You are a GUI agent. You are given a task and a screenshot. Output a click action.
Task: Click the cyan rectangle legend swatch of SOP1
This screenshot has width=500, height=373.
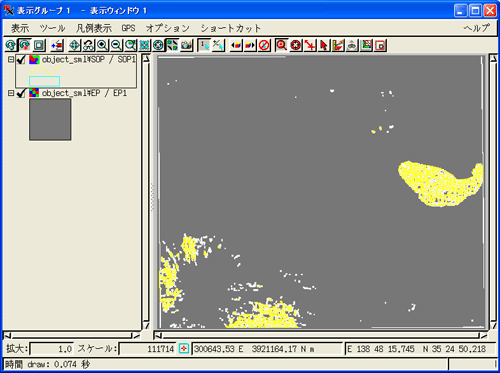pyautogui.click(x=44, y=81)
